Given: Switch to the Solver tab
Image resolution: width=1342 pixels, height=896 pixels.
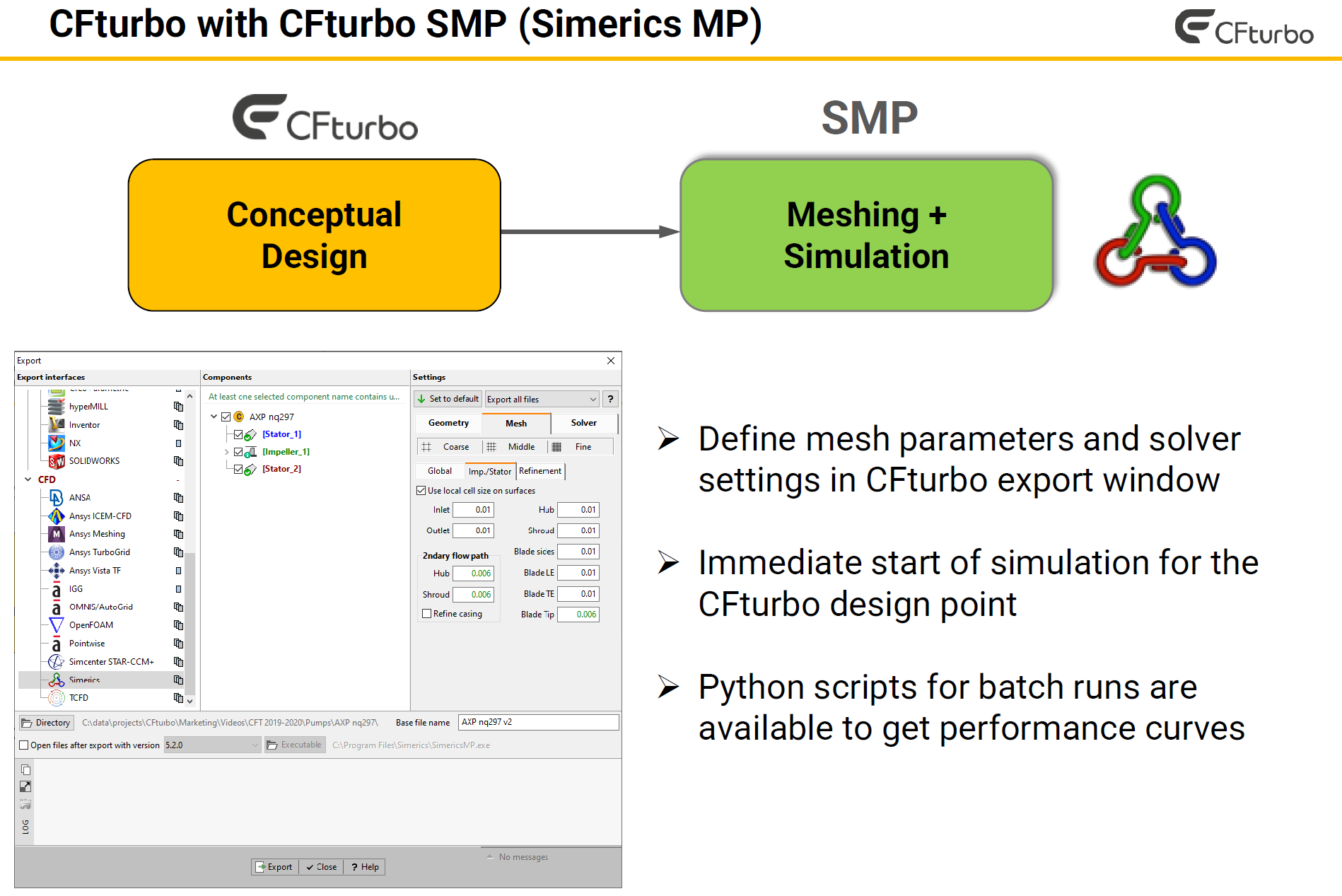Looking at the screenshot, I should click(583, 423).
